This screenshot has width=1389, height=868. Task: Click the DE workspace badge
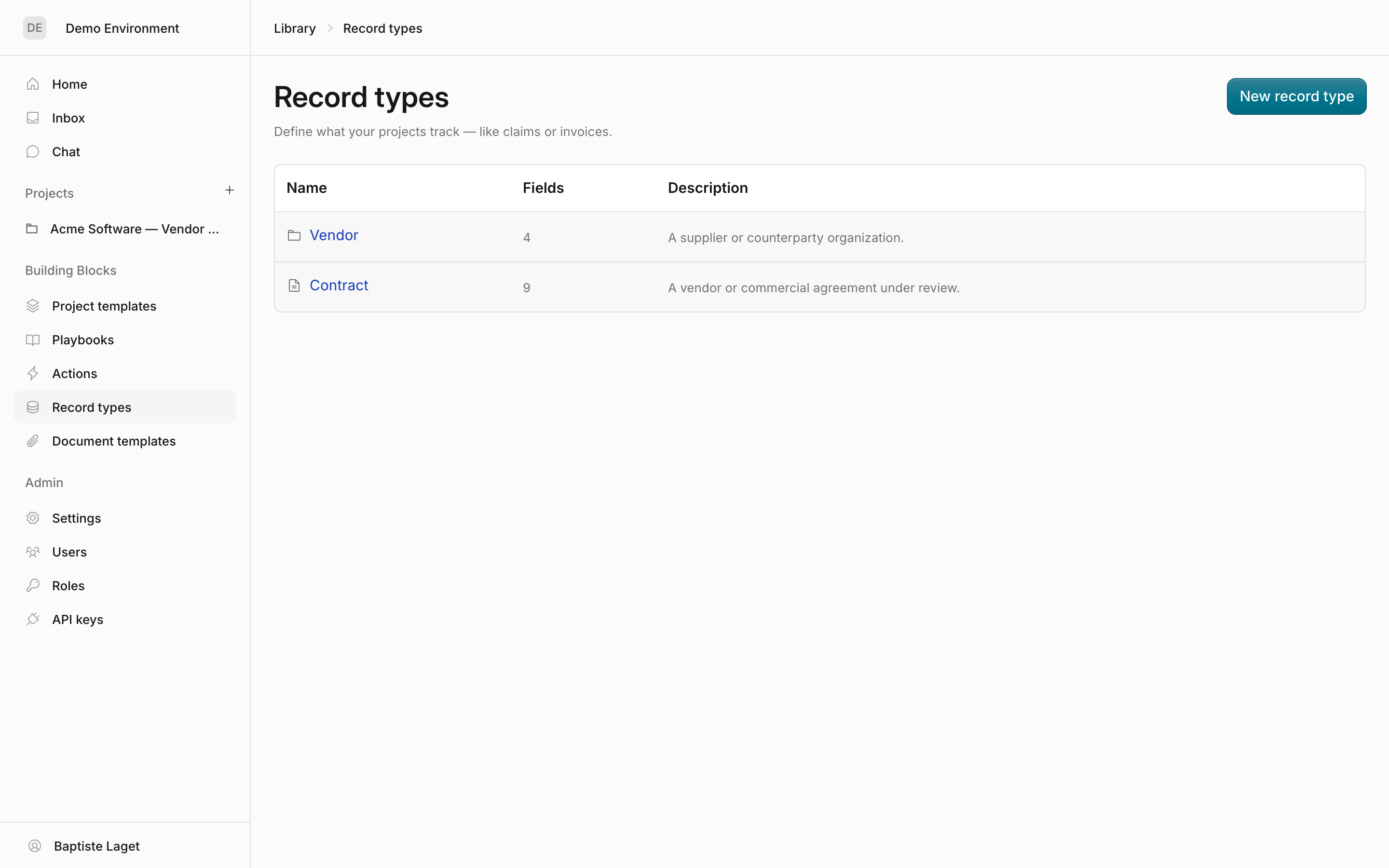tap(34, 27)
